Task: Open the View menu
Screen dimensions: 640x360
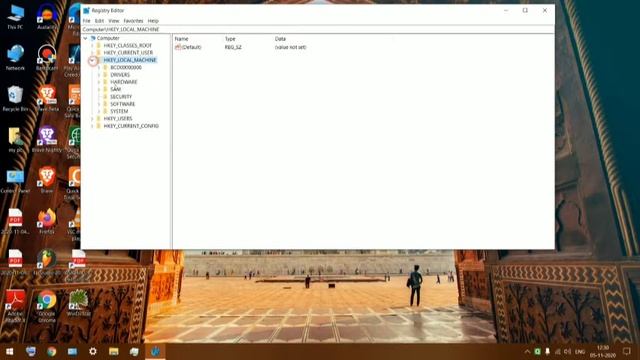Action: 113,21
